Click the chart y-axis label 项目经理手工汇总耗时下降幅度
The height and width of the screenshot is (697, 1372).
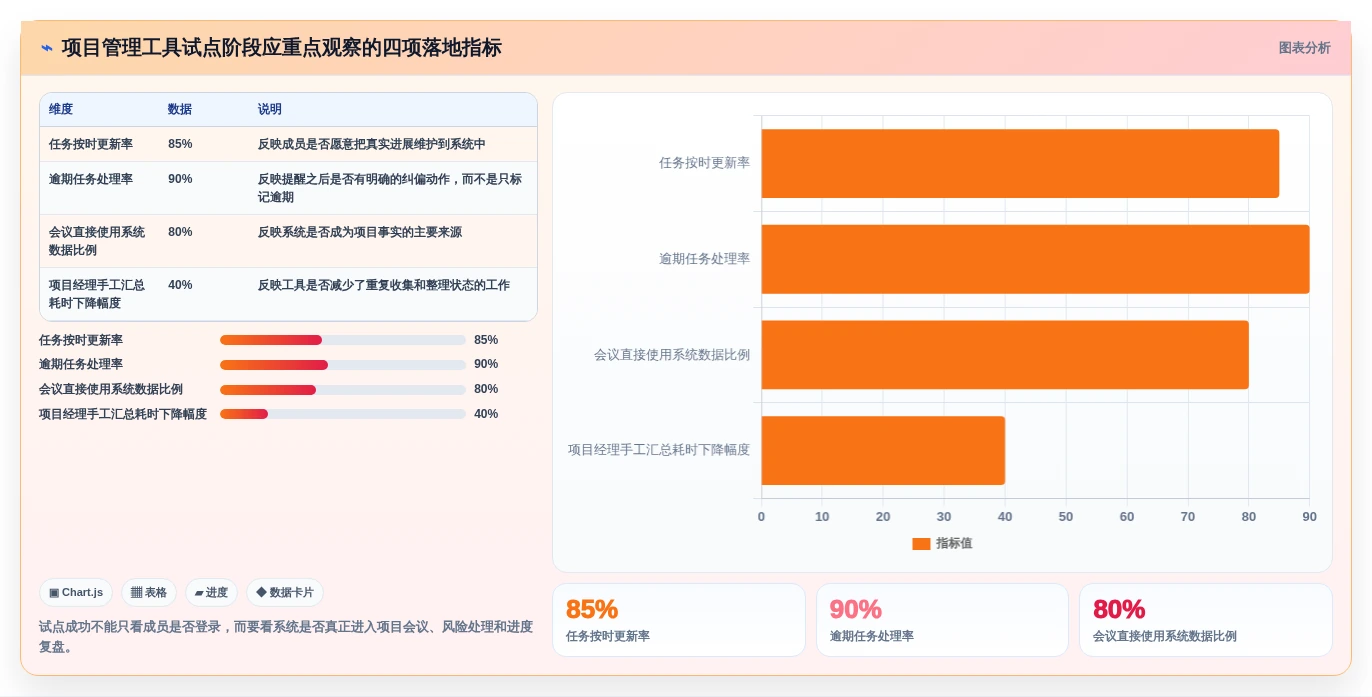659,450
